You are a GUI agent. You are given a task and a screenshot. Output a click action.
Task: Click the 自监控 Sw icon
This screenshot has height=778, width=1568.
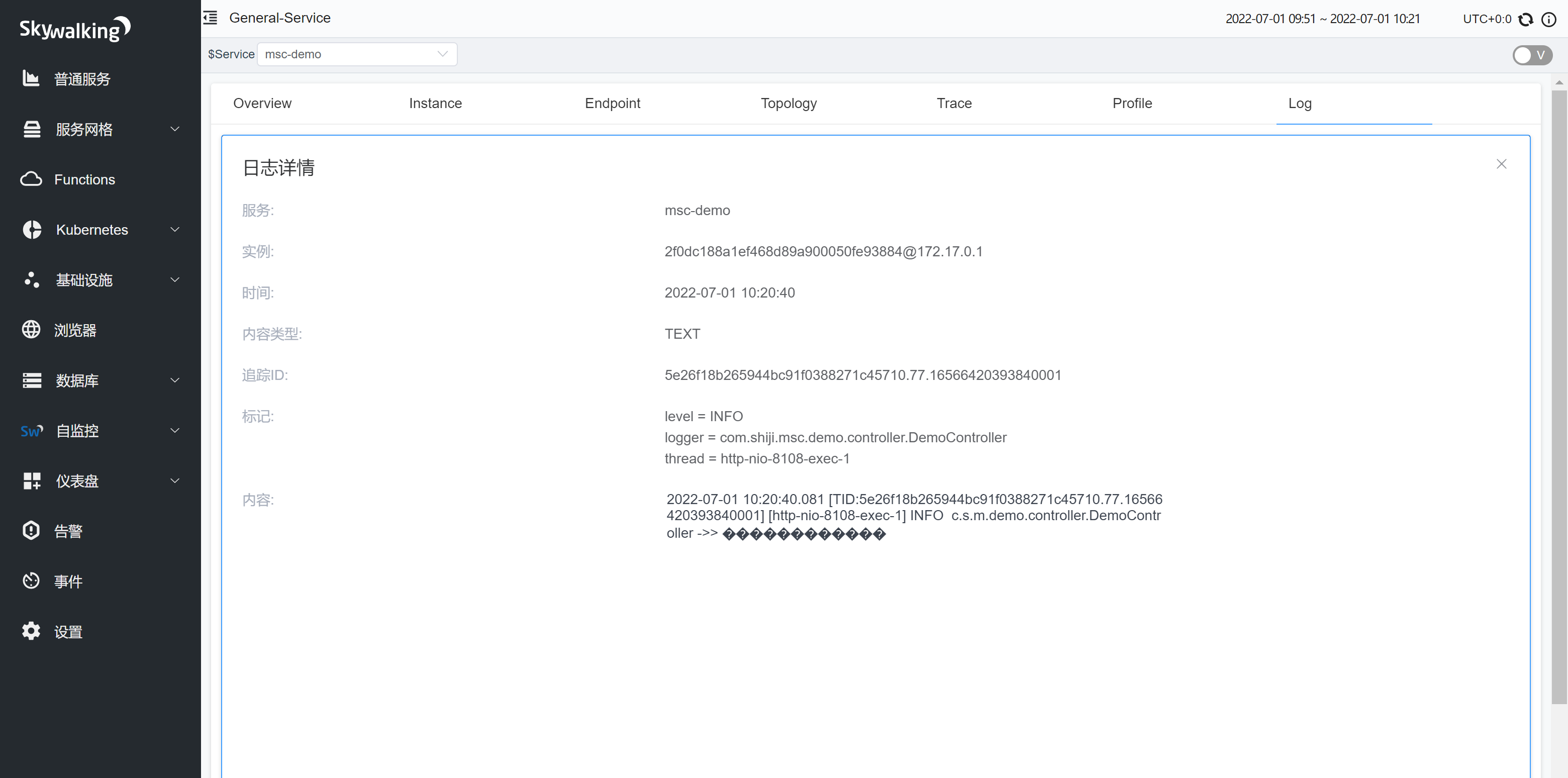pos(32,430)
